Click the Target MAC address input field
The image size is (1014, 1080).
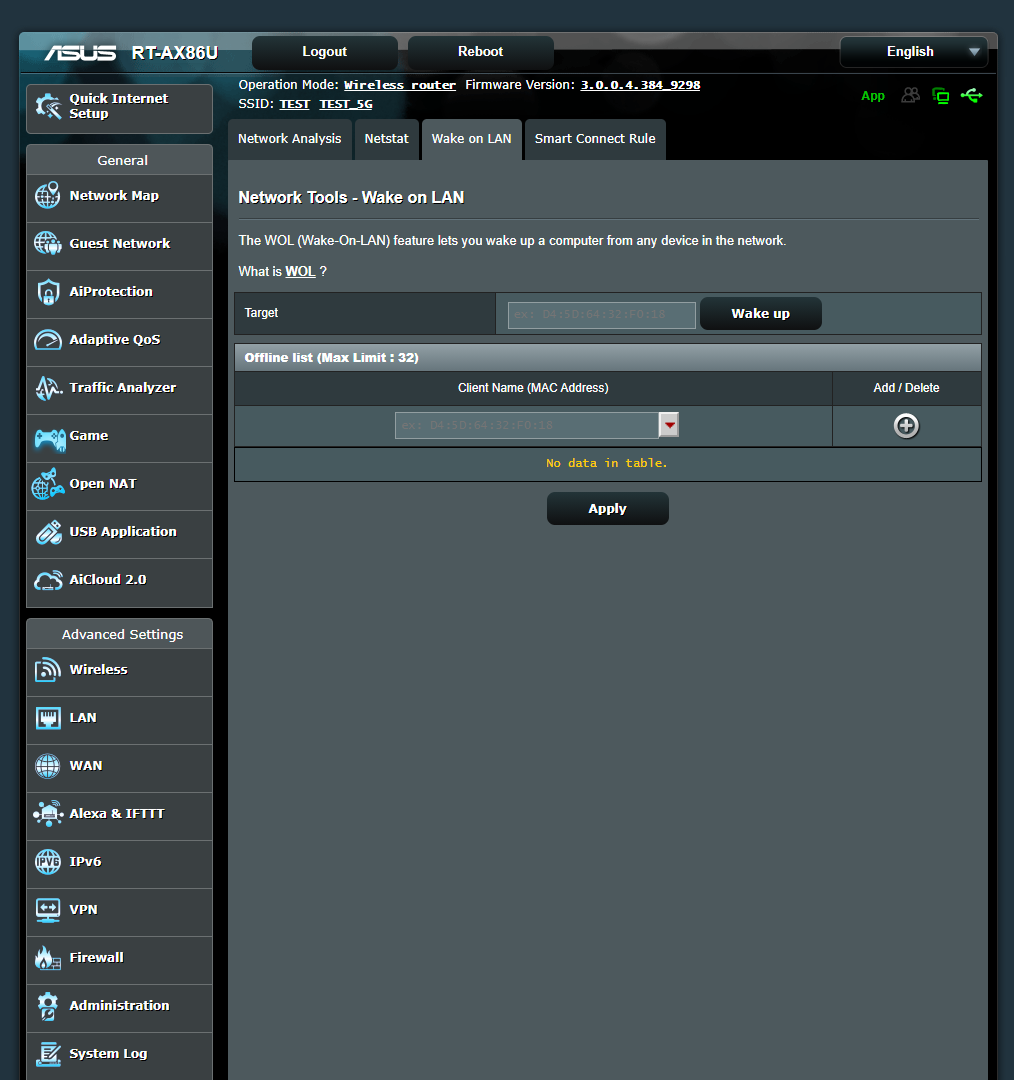tap(600, 314)
